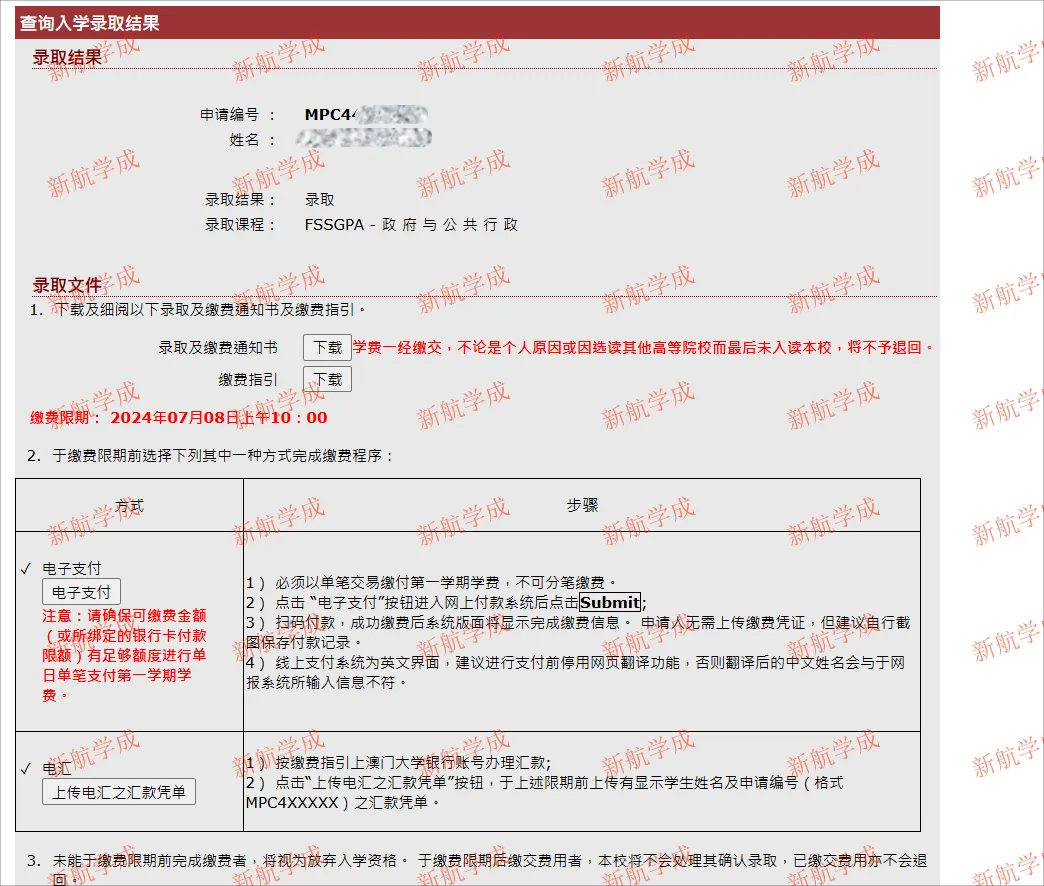Select the MPC4XXXXXX format example text
The image size is (1044, 886).
click(292, 803)
